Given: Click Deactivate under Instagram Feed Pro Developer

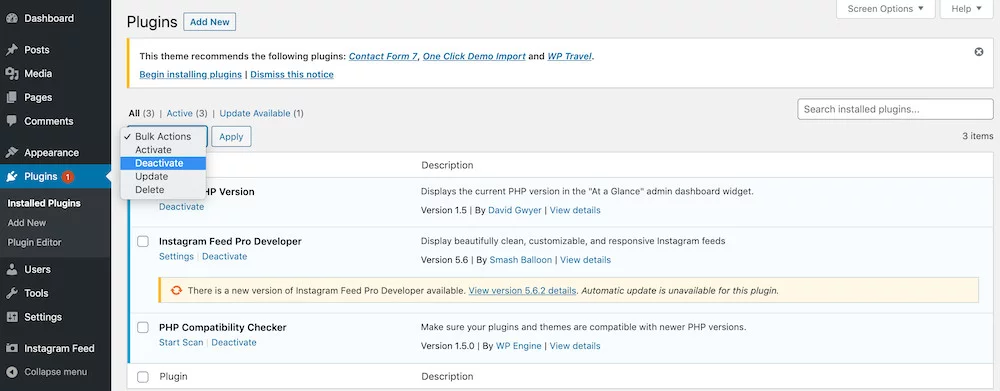Looking at the screenshot, I should pos(224,256).
